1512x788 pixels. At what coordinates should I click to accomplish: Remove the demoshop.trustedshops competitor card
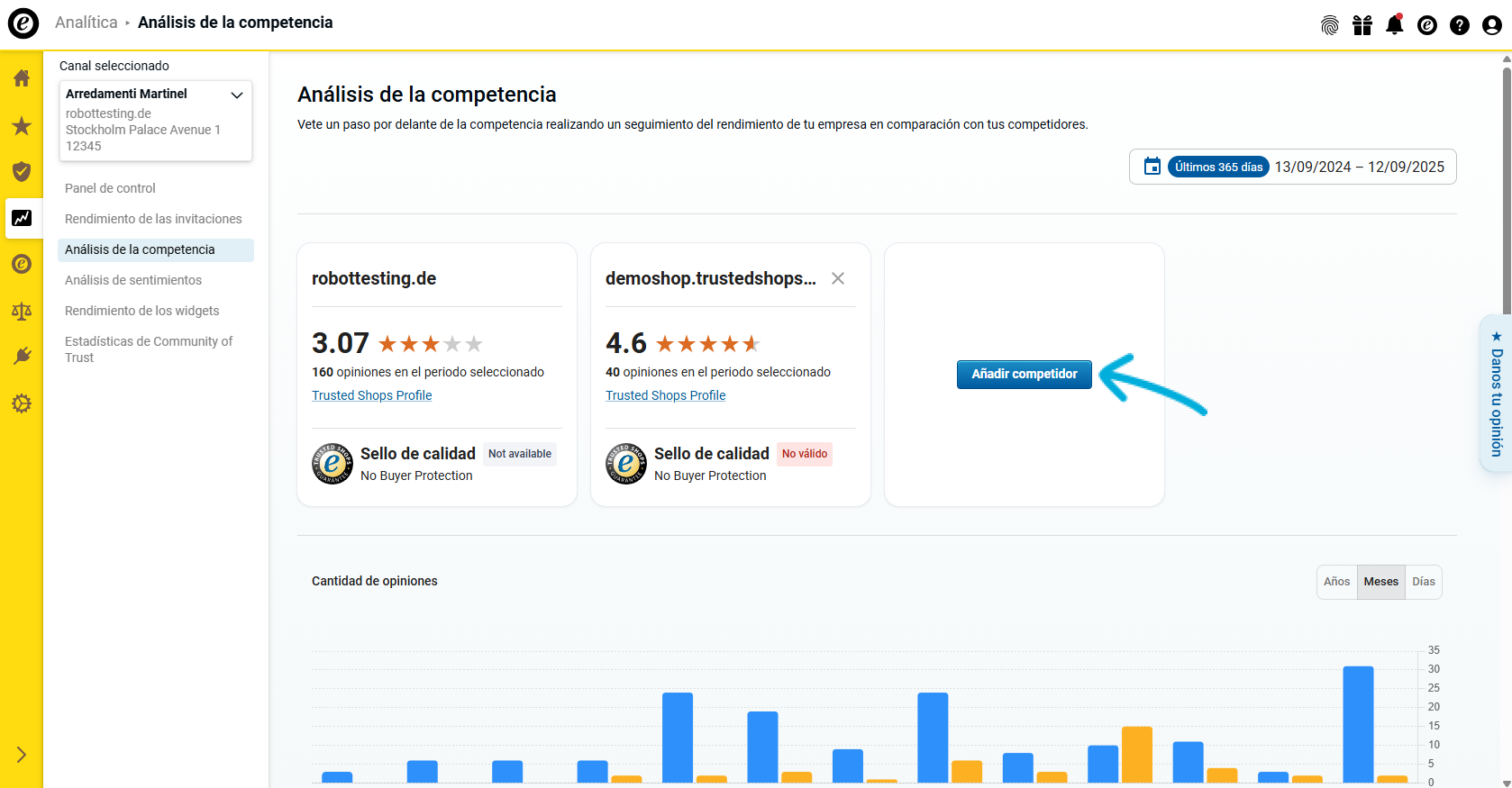pos(837,278)
